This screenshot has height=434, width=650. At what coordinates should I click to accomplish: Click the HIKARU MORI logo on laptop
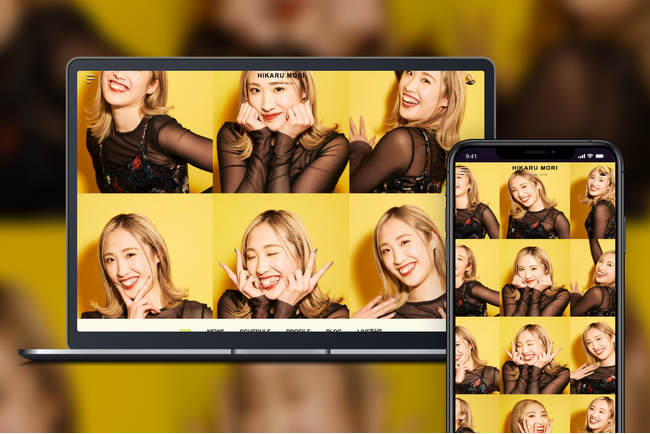pyautogui.click(x=281, y=76)
